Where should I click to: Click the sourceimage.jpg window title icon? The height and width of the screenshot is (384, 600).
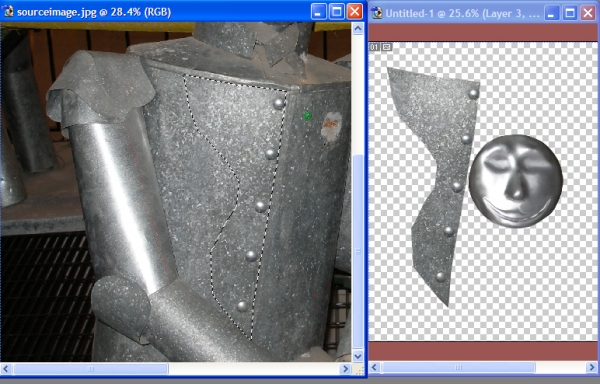tap(8, 11)
